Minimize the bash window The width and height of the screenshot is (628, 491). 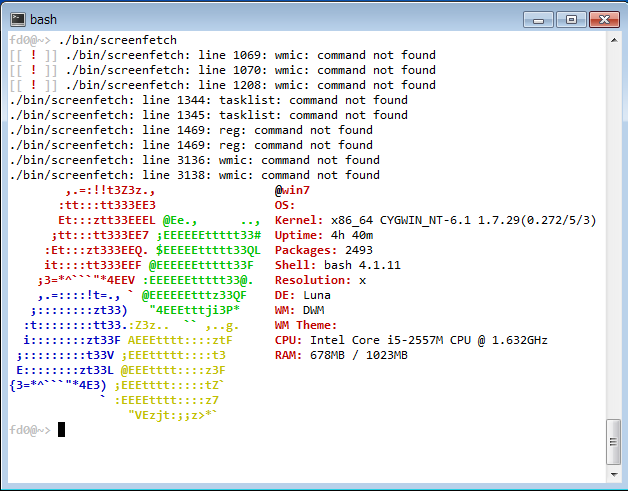[x=539, y=20]
